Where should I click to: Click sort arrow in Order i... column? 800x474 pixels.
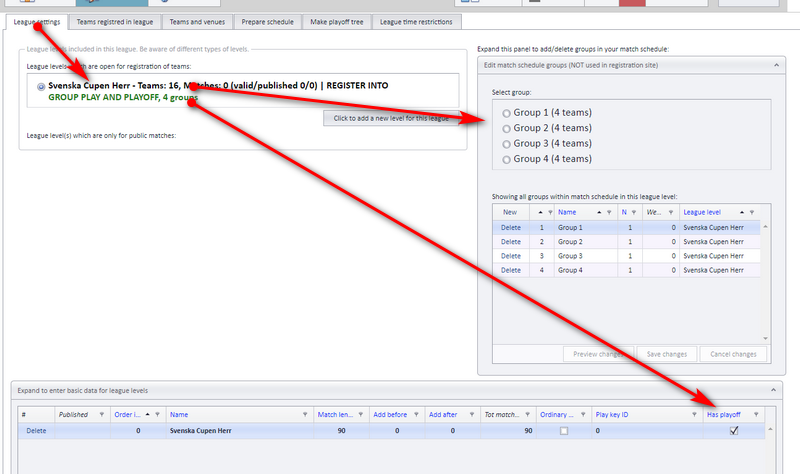[x=147, y=414]
